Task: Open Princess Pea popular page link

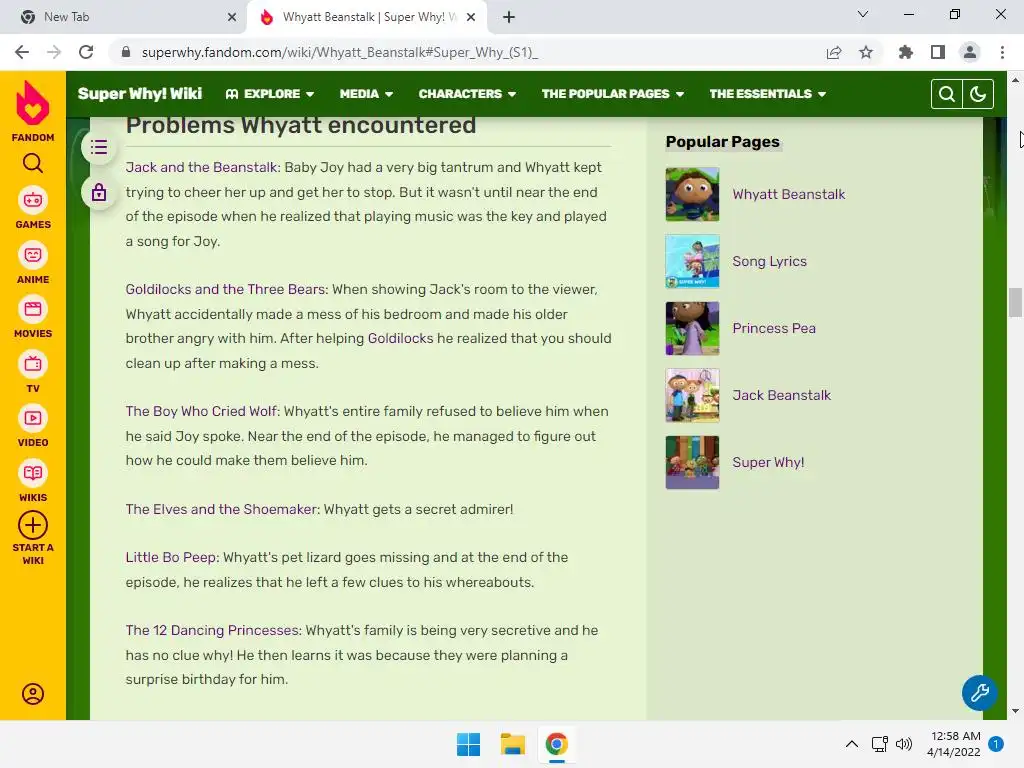Action: (x=774, y=328)
